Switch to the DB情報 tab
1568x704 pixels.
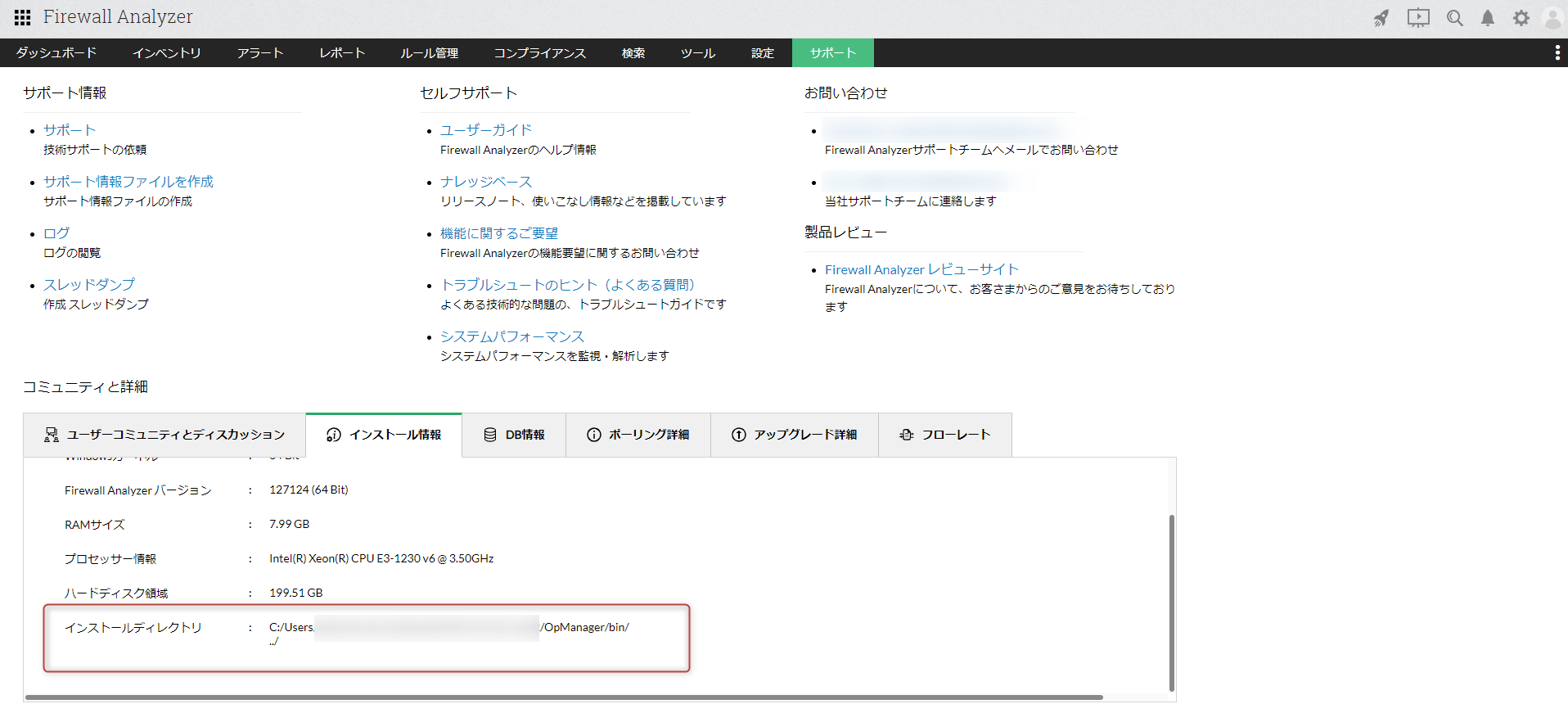[x=514, y=435]
